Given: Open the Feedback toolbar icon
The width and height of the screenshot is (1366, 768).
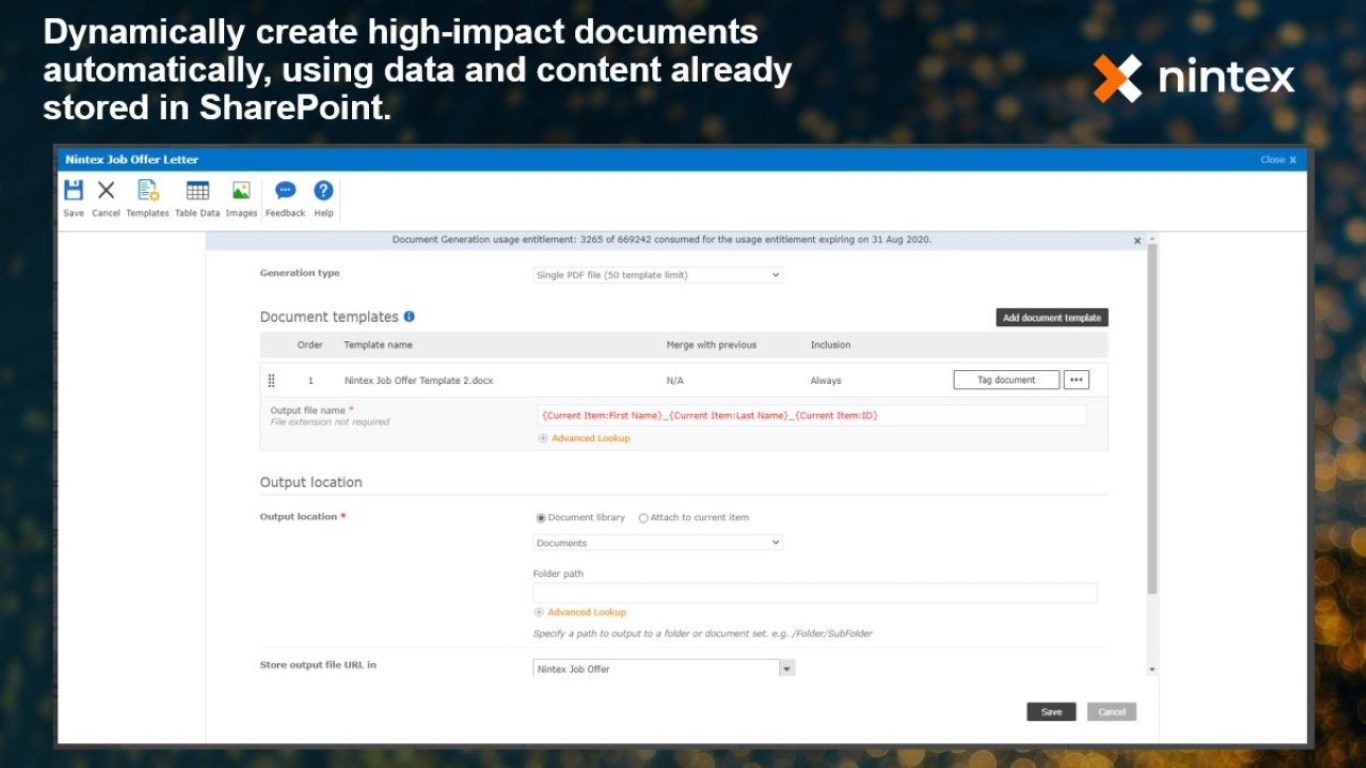Looking at the screenshot, I should pos(286,198).
